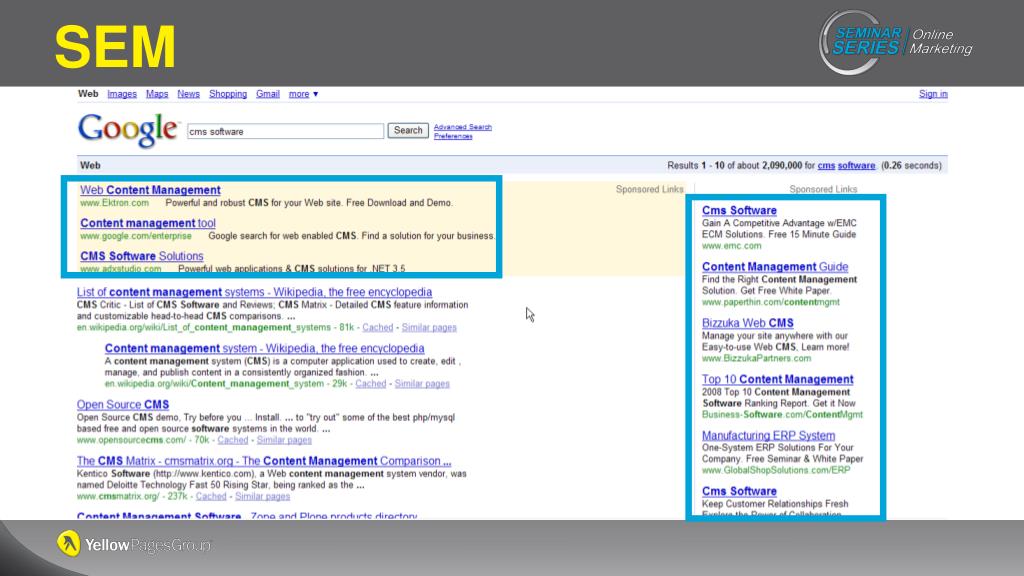
Task: Open the 'CMS Software Solutions' sponsored ad
Action: [142, 256]
